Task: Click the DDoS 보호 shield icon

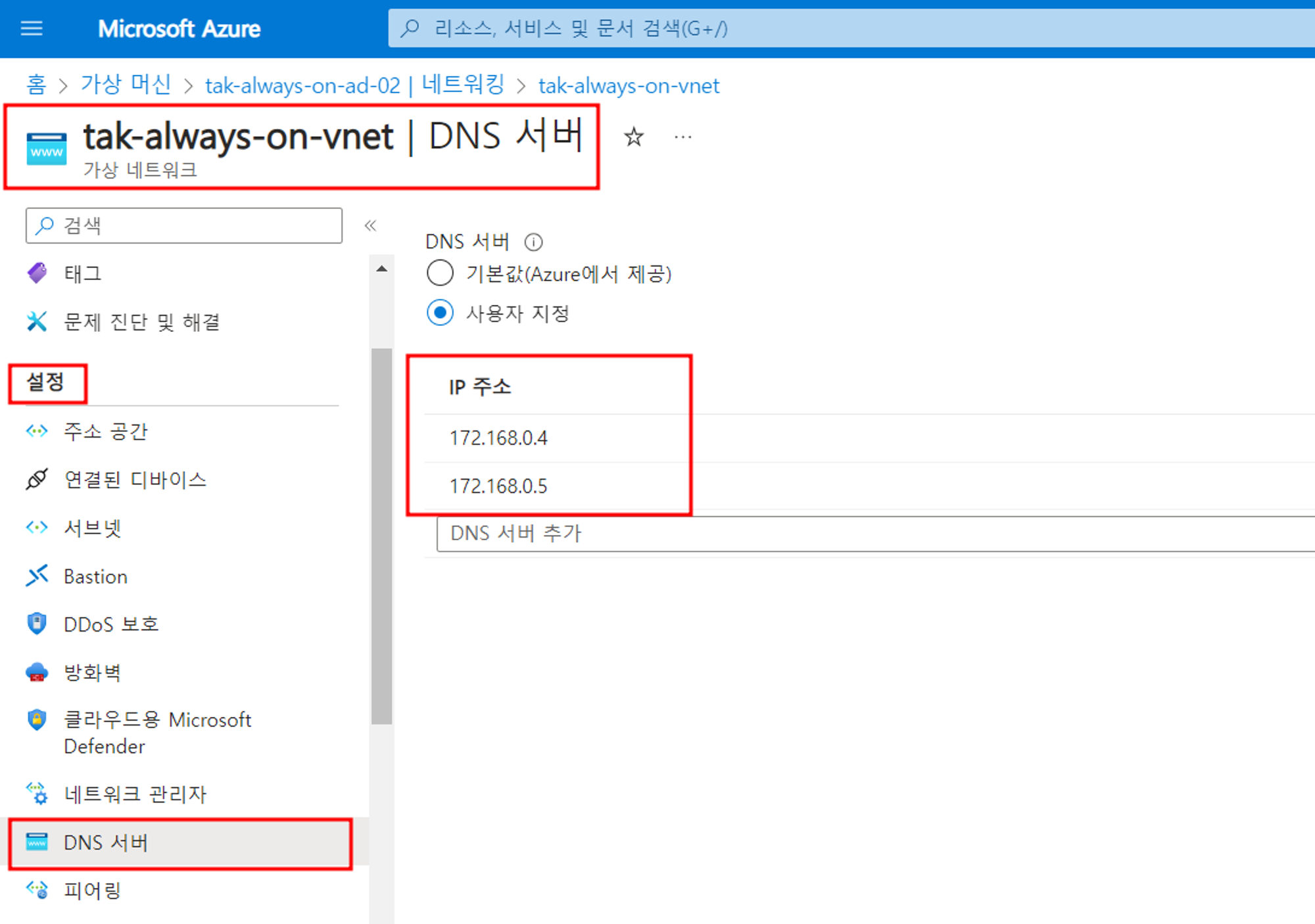Action: coord(37,624)
